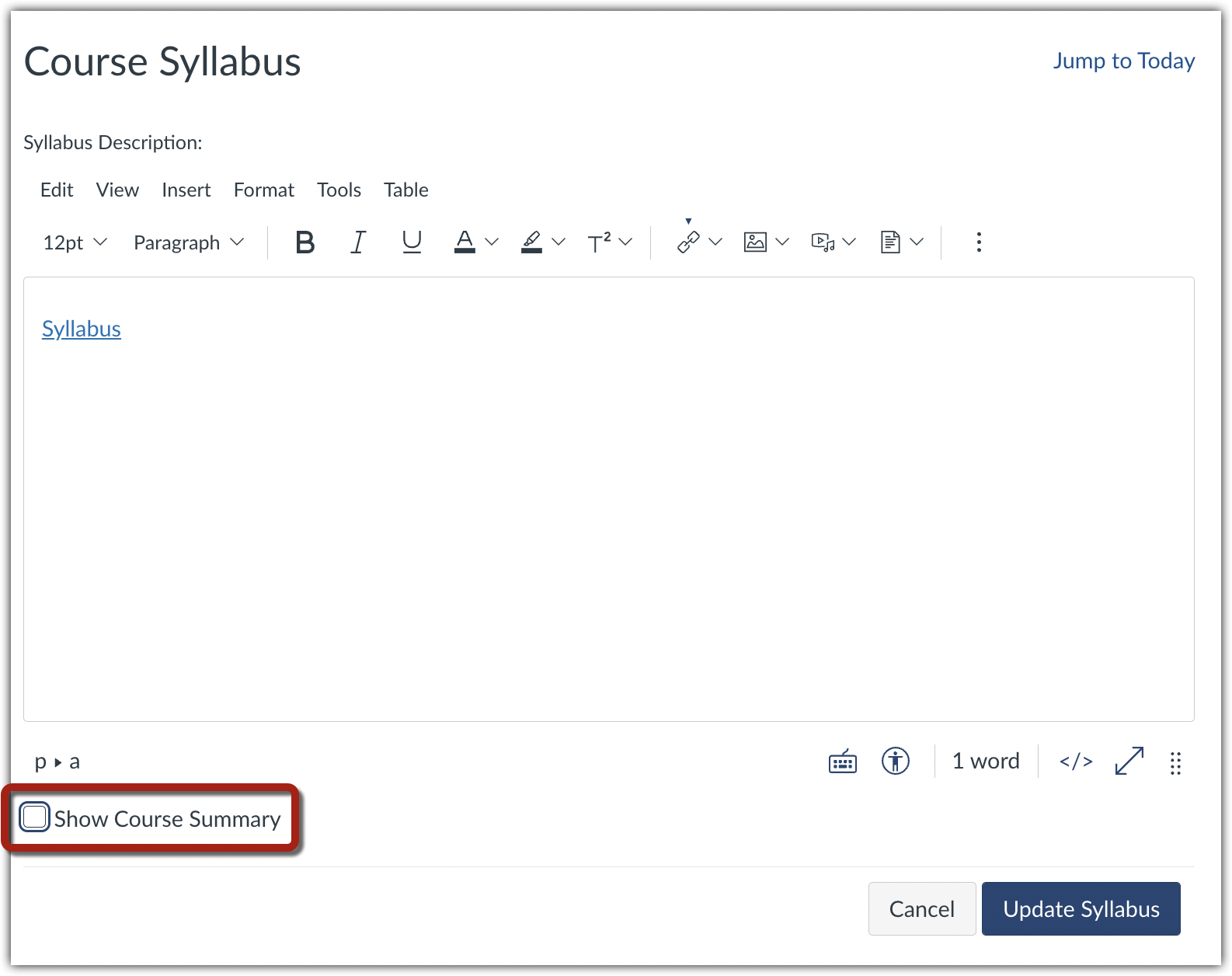Expand image options arrow
The height and width of the screenshot is (976, 1232).
point(782,242)
